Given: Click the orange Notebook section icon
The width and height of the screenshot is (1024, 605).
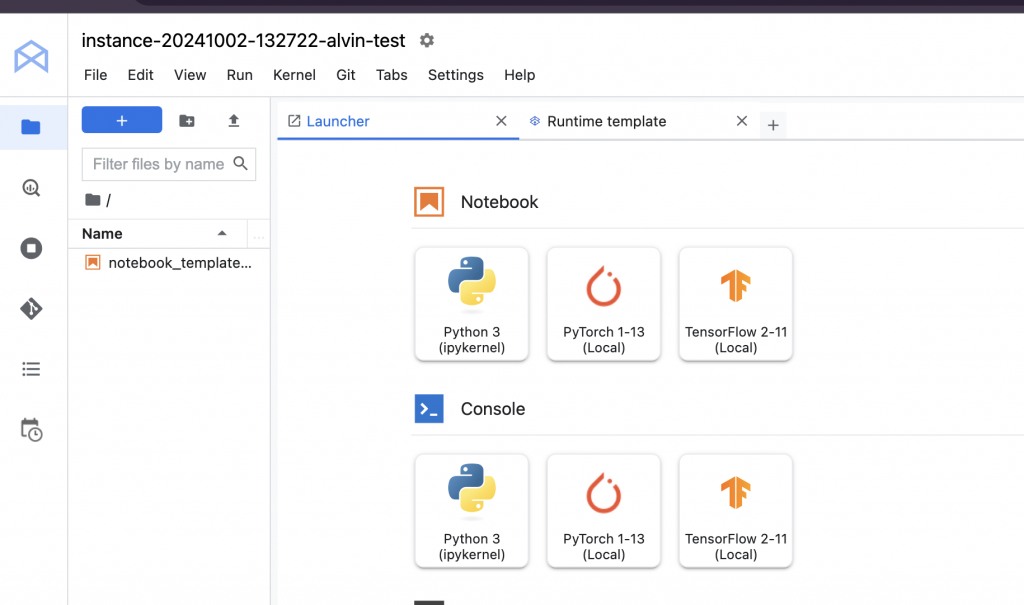Looking at the screenshot, I should (x=429, y=202).
